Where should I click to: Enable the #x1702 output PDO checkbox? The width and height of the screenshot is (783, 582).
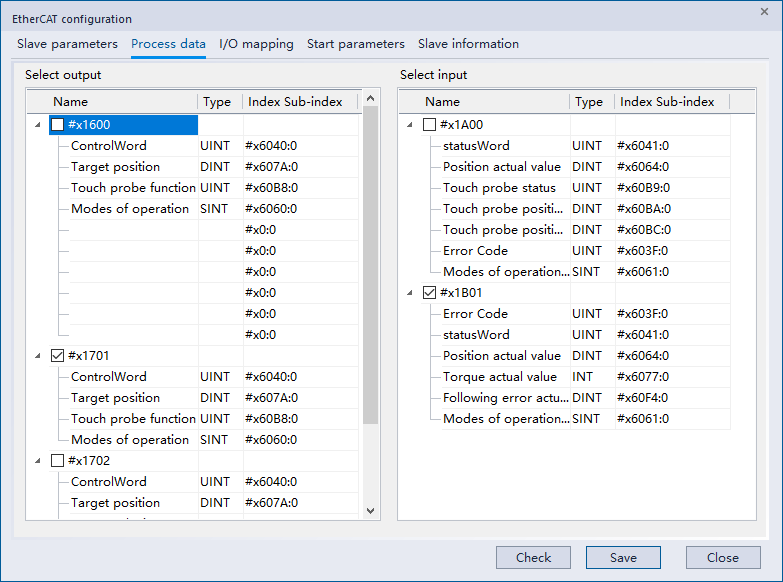point(57,461)
